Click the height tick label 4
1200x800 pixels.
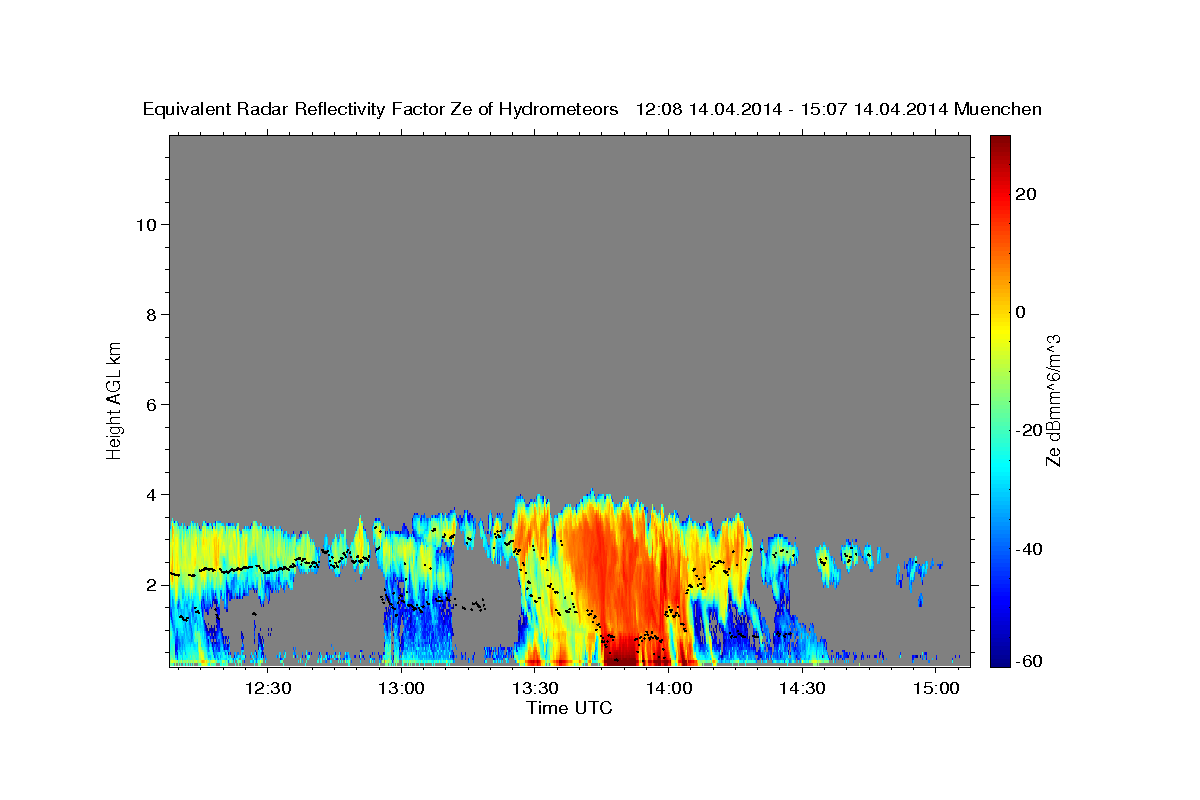pos(153,495)
